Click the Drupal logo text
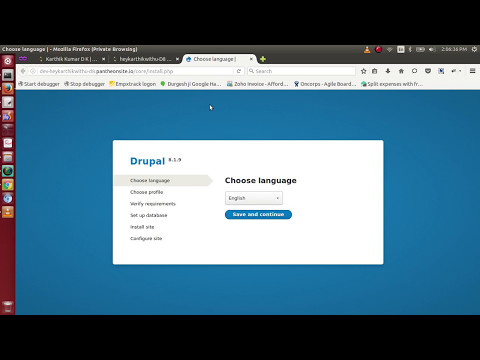 [x=147, y=161]
